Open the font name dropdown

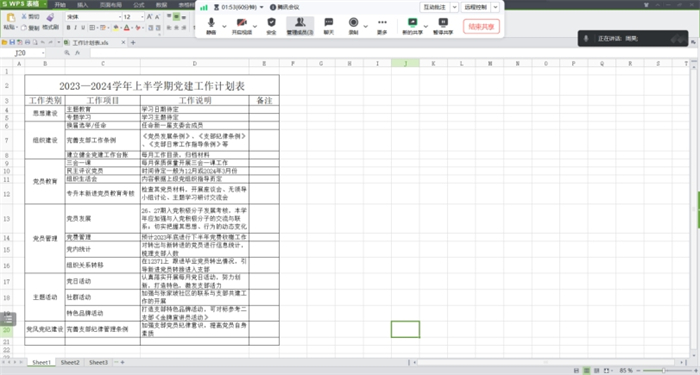point(120,17)
